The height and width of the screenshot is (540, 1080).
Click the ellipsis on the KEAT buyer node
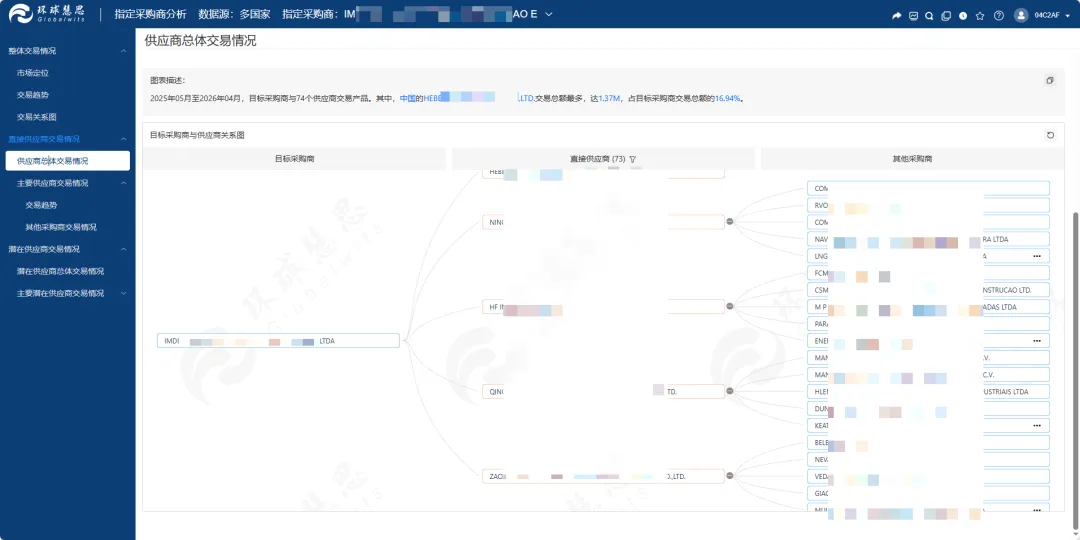[1037, 426]
